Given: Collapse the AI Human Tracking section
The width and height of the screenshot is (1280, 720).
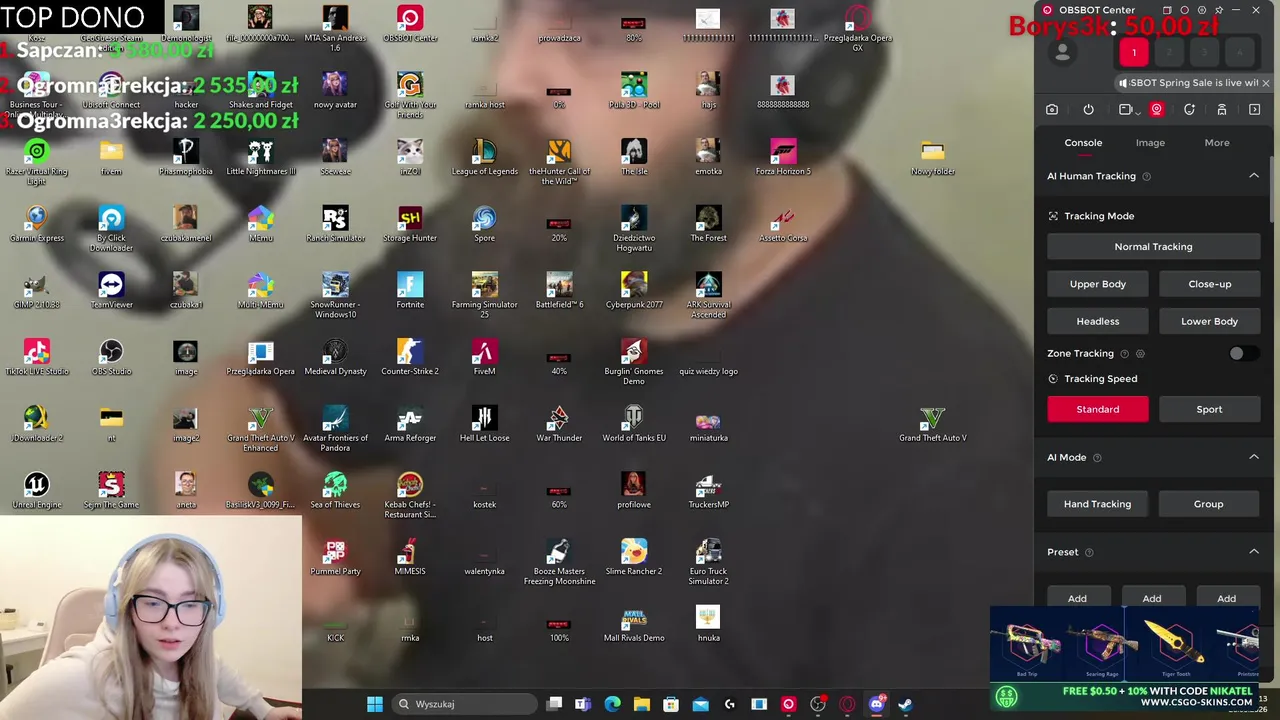Looking at the screenshot, I should coord(1253,176).
